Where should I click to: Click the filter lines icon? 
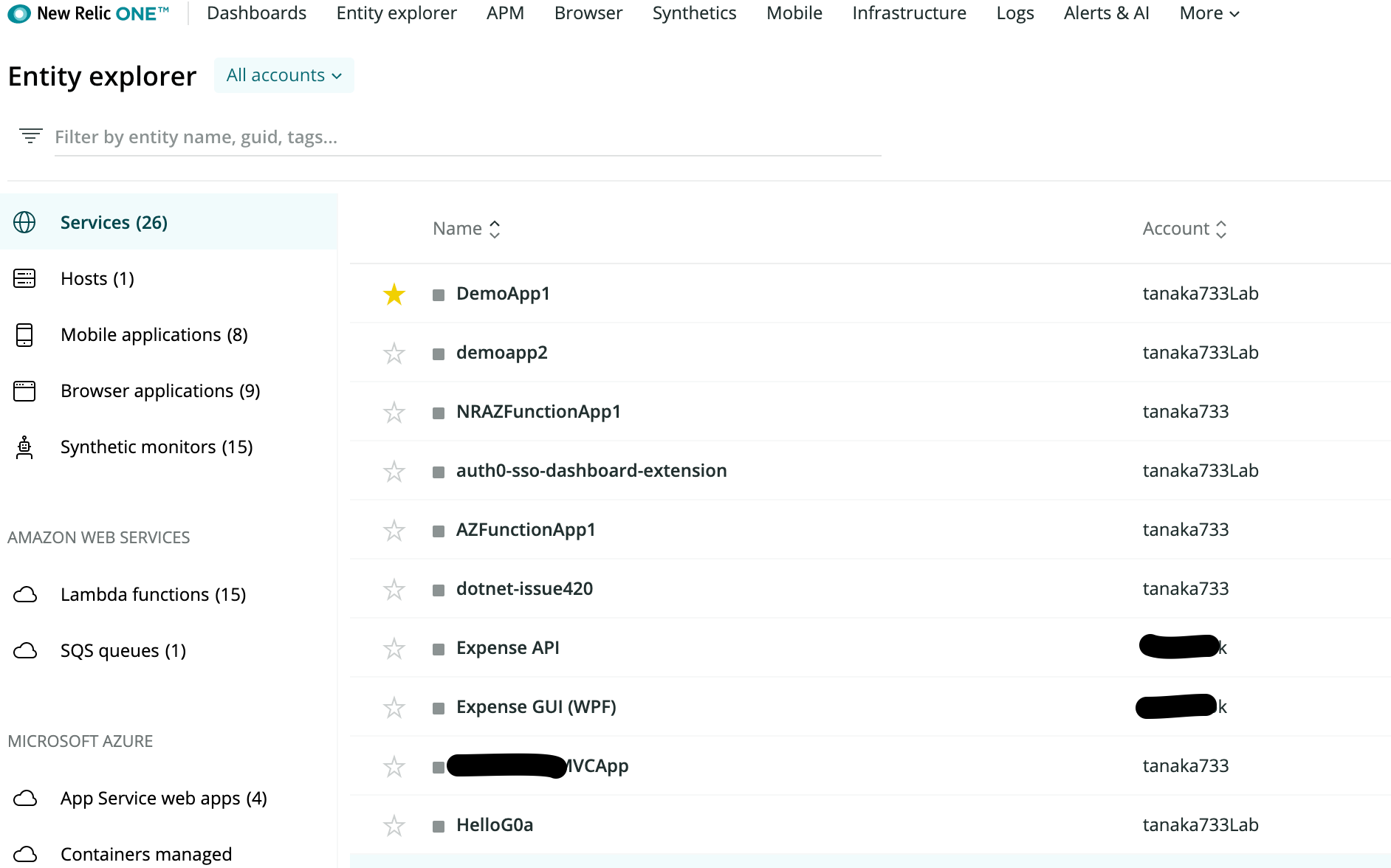[x=30, y=136]
